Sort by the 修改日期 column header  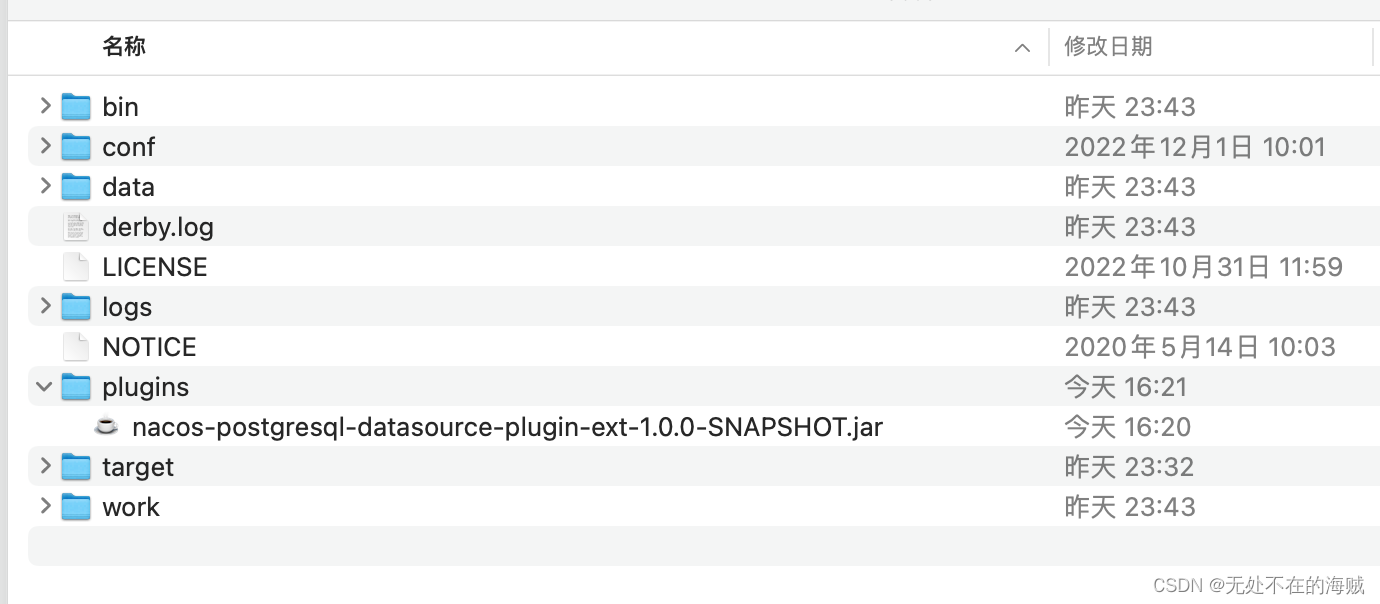[1108, 46]
